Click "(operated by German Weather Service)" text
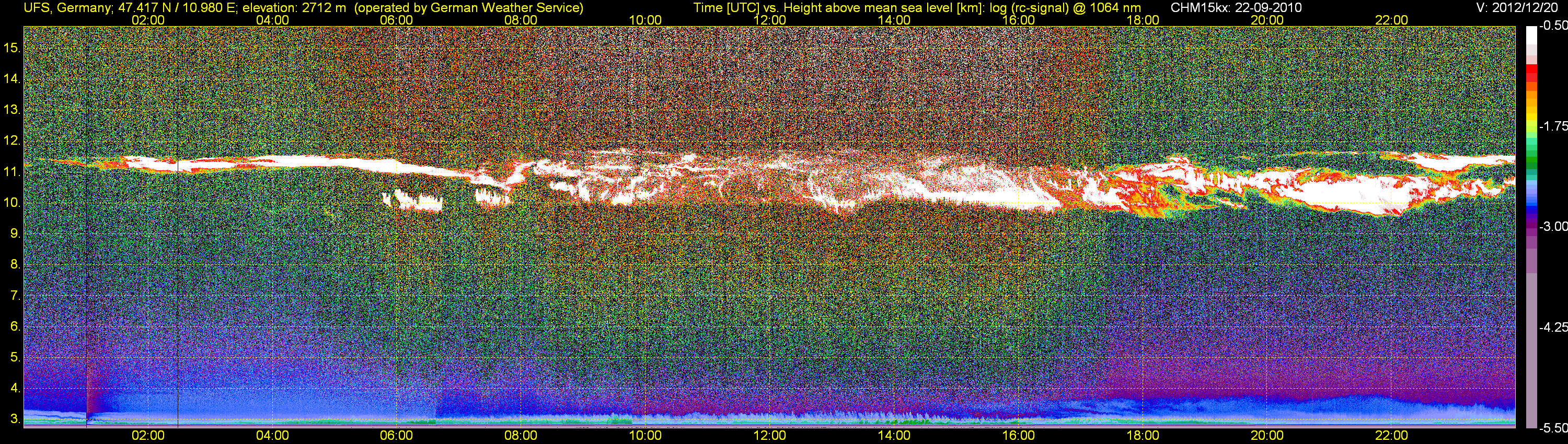This screenshot has width=1568, height=444. (x=469, y=7)
